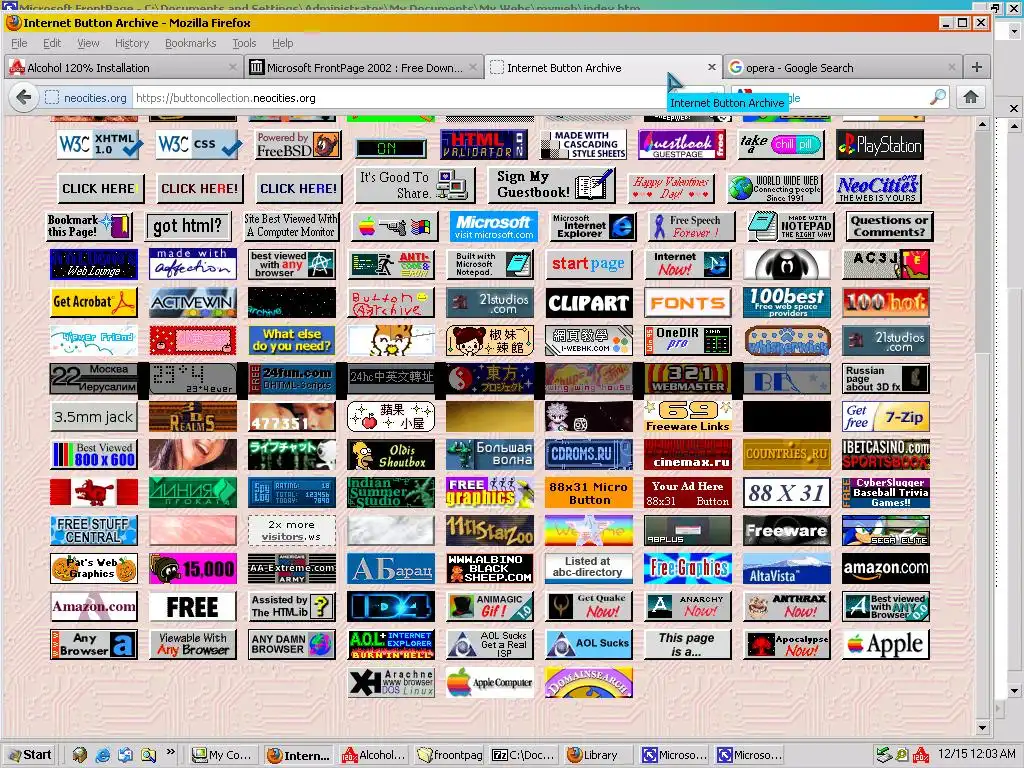The image size is (1024, 768).
Task: Click the 3.5mm jack button
Action: (94, 417)
